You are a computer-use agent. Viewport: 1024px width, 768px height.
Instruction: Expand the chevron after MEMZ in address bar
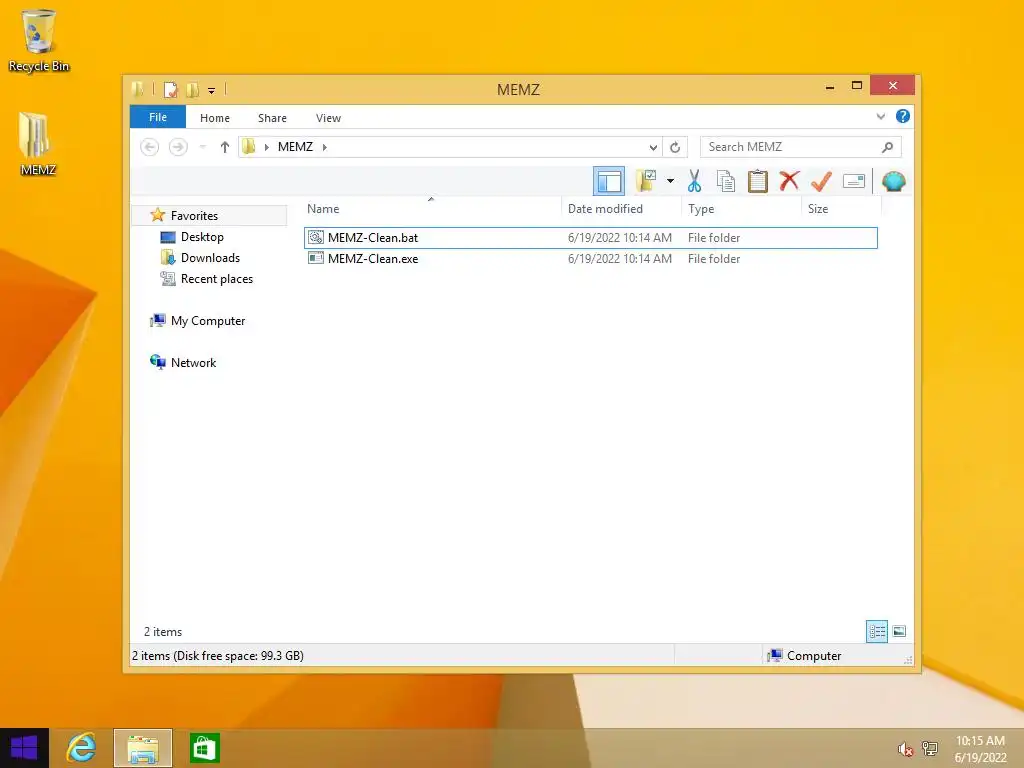coord(325,147)
